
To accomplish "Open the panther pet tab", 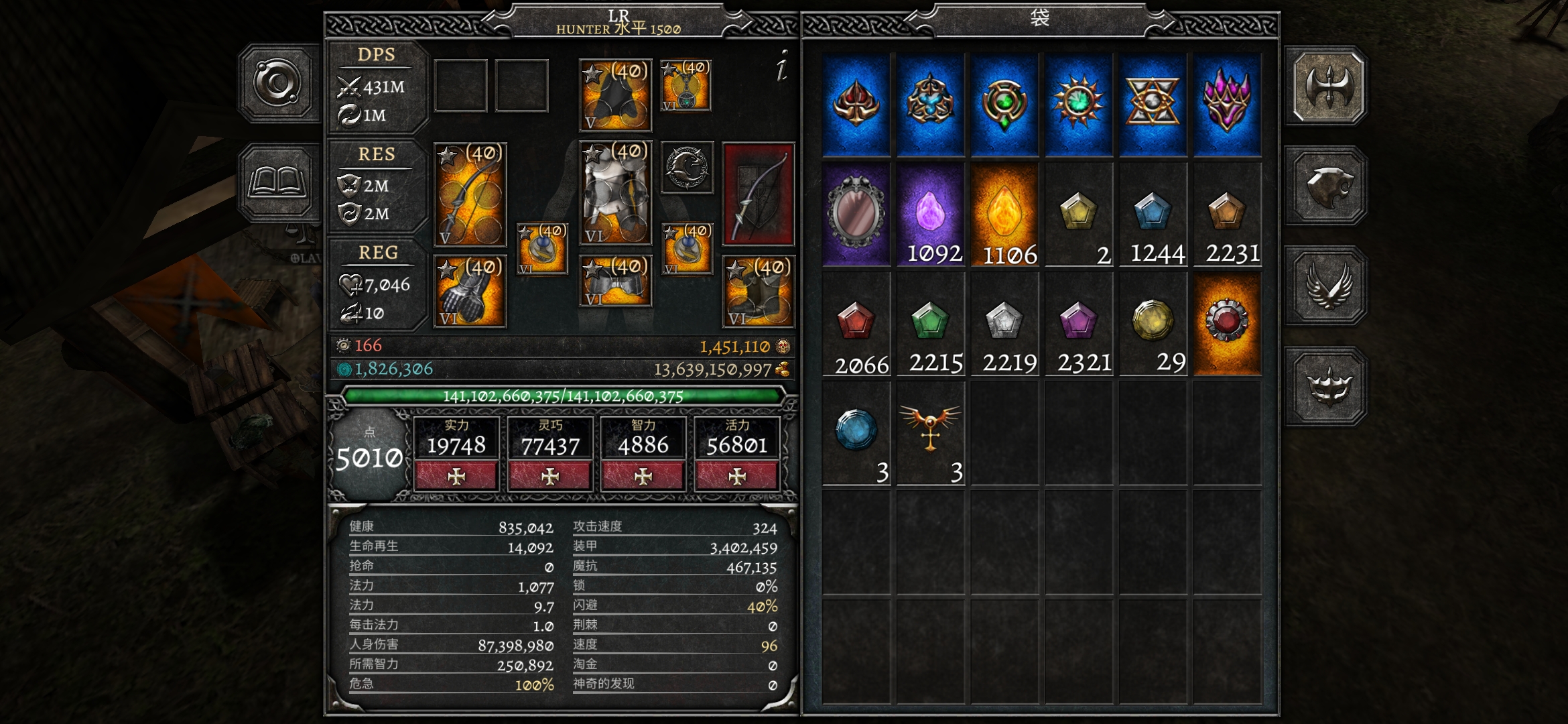I will coord(1326,186).
